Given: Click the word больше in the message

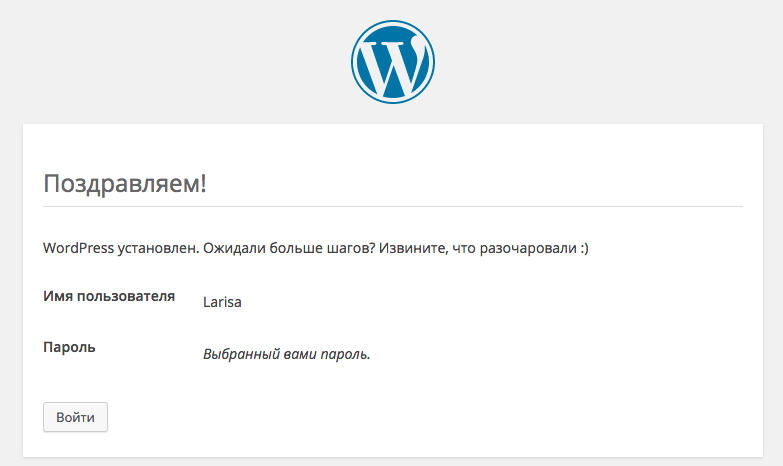Looking at the screenshot, I should point(292,247).
